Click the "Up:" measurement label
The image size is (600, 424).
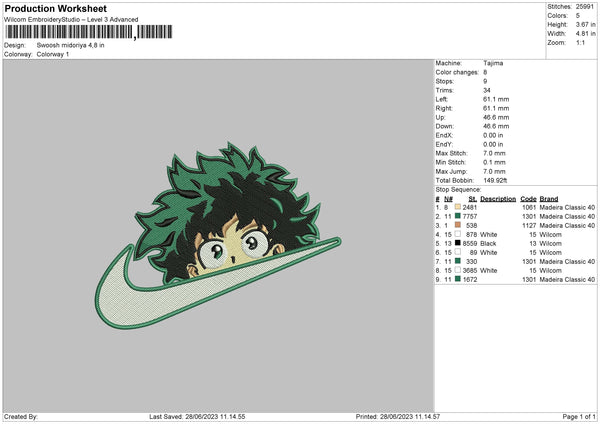coord(440,117)
